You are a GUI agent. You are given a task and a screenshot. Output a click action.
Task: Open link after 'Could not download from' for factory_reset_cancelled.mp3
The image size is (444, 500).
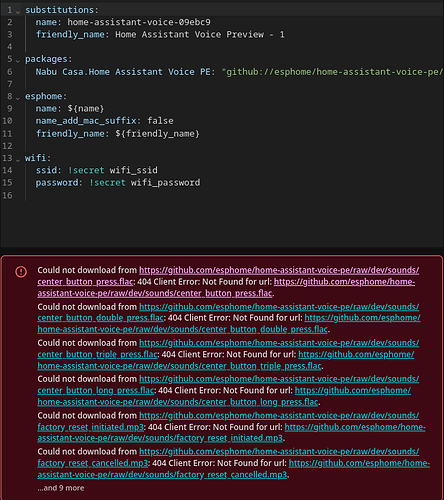(x=228, y=457)
